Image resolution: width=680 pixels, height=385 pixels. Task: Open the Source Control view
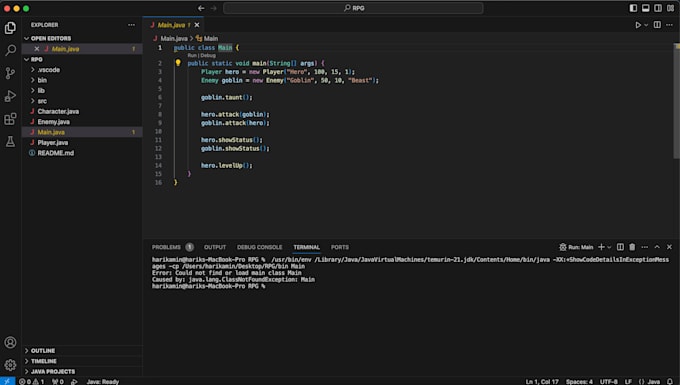[x=10, y=73]
